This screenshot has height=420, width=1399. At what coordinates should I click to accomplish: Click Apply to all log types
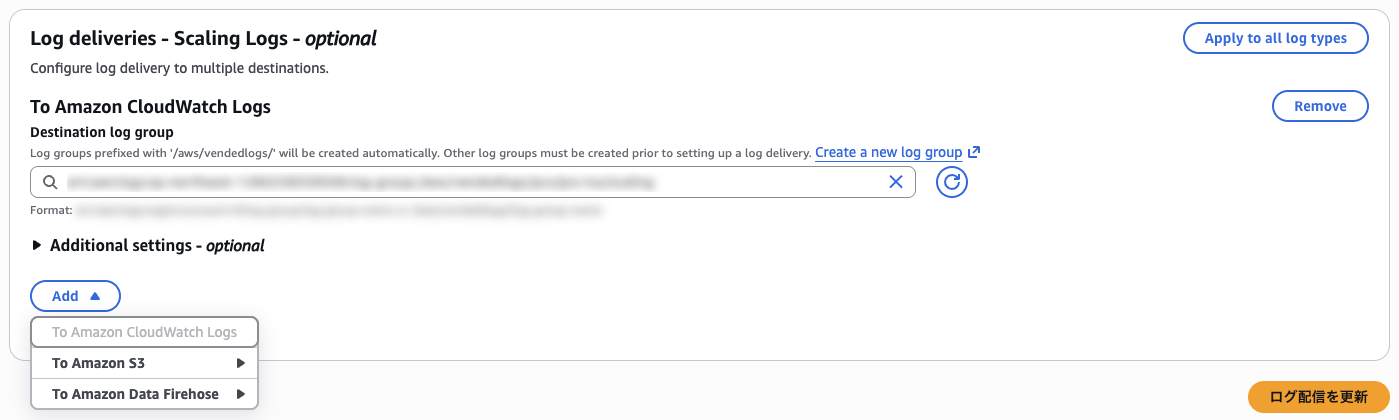1275,38
